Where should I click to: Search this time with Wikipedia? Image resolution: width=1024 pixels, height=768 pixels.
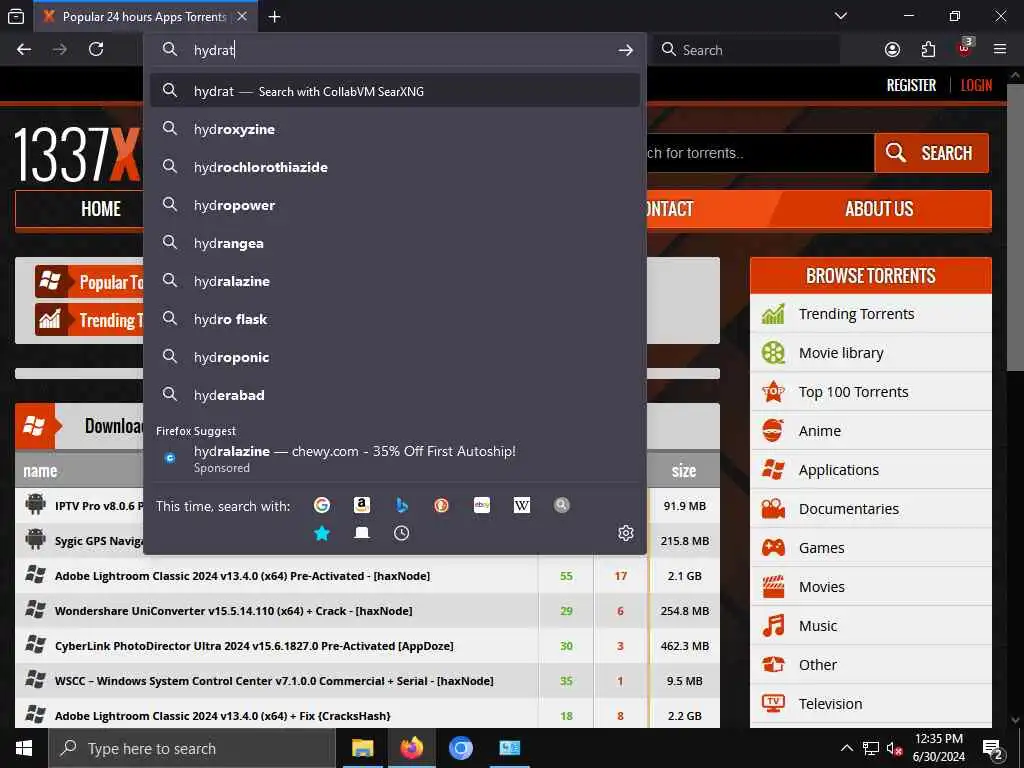pyautogui.click(x=522, y=505)
